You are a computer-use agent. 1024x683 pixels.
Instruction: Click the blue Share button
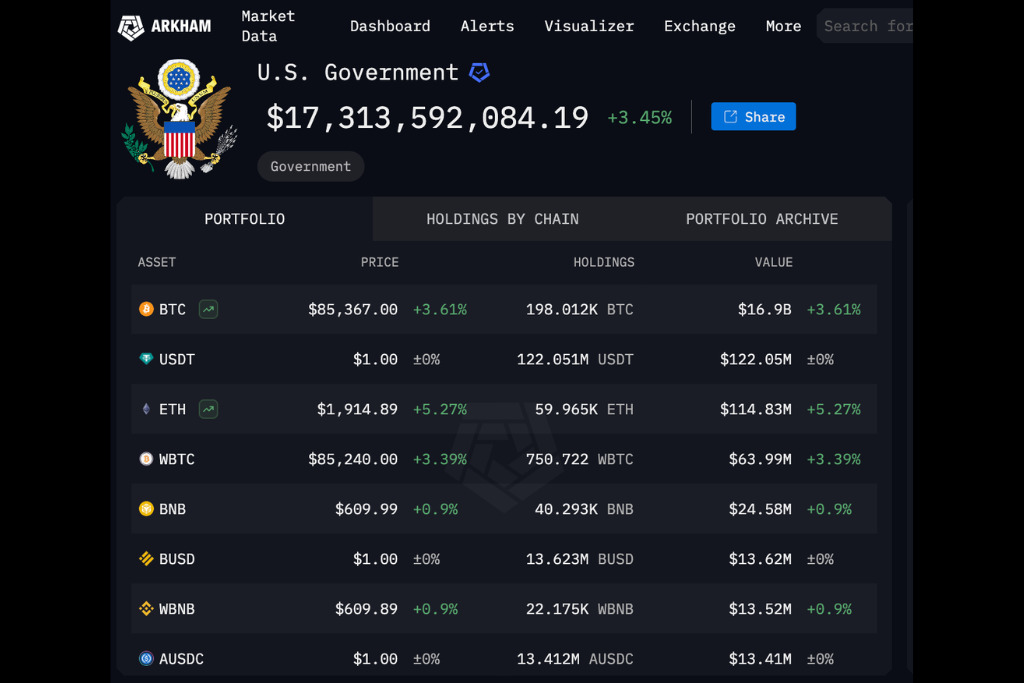[753, 116]
